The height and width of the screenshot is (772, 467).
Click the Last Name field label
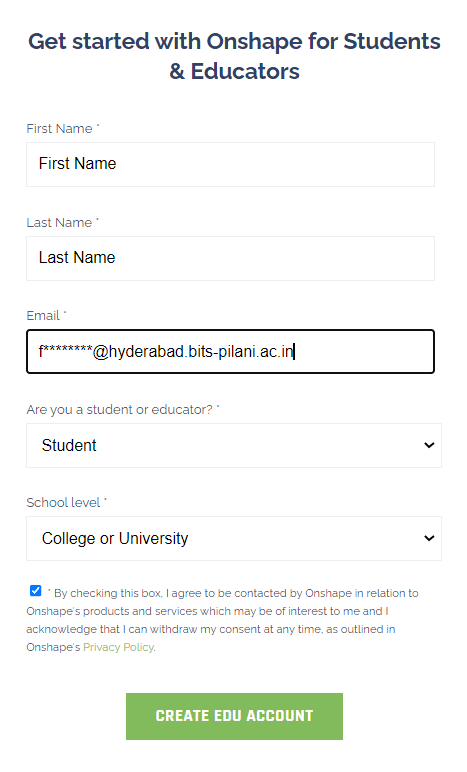pyautogui.click(x=62, y=223)
